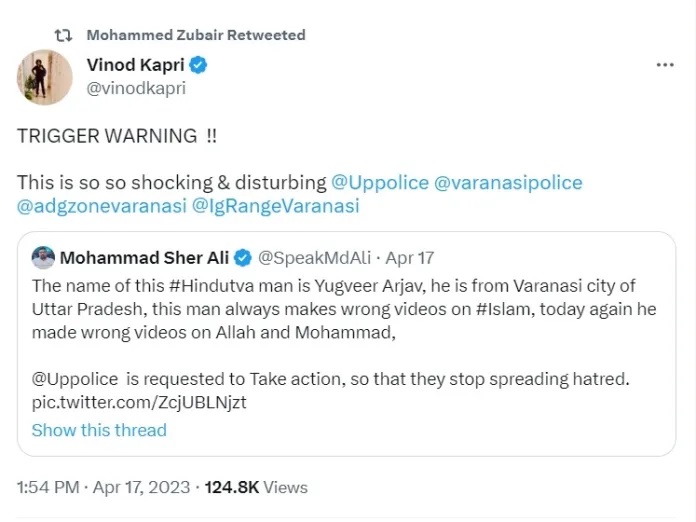Expand the thread via Show this thread
Screen dimensions: 696x522
click(x=99, y=430)
